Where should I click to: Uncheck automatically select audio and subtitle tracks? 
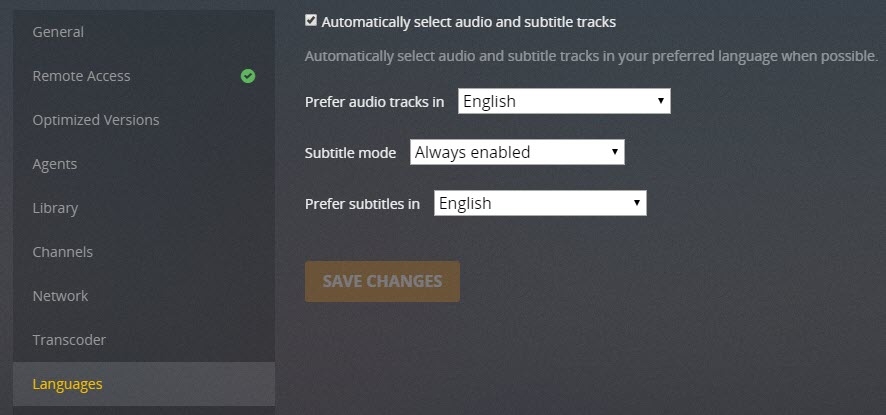click(x=311, y=20)
